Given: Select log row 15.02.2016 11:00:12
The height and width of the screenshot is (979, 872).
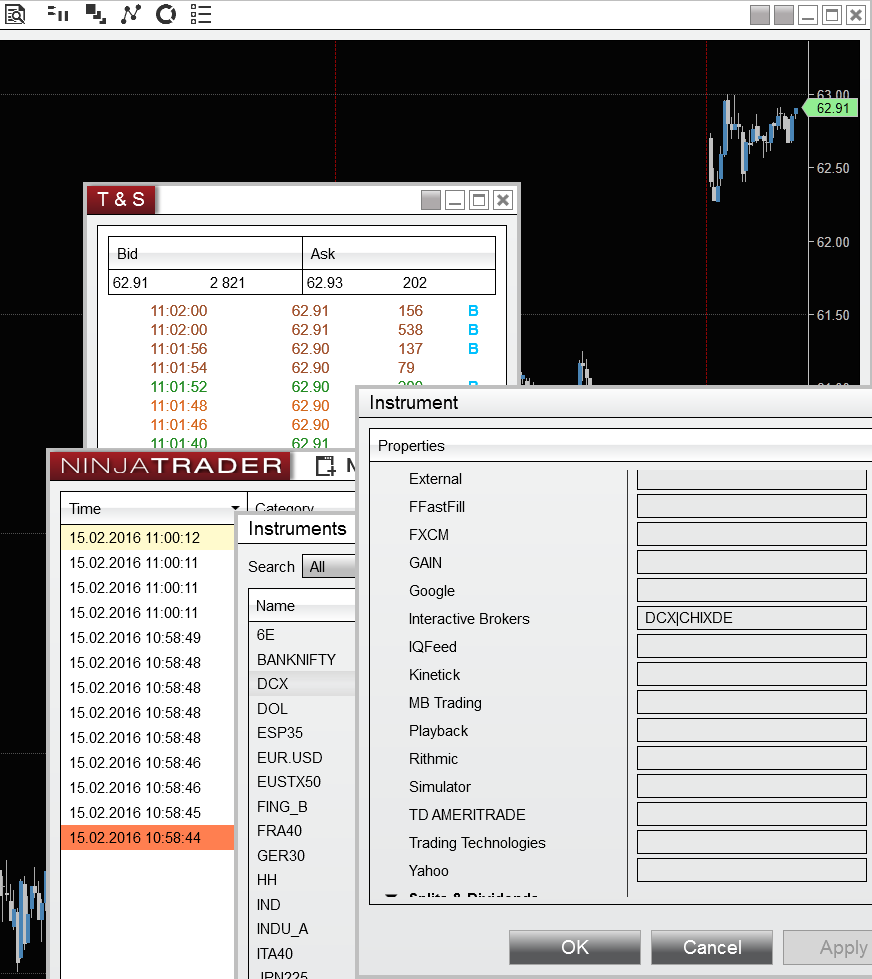Looking at the screenshot, I should (x=147, y=538).
